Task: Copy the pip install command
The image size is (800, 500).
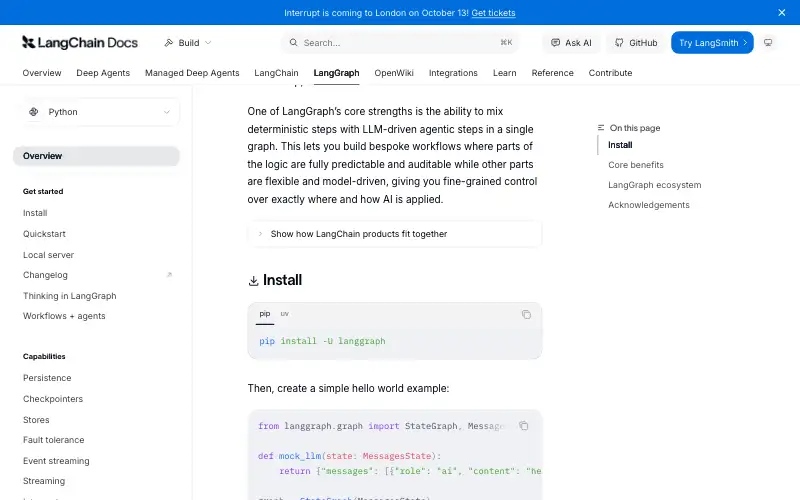Action: point(526,315)
